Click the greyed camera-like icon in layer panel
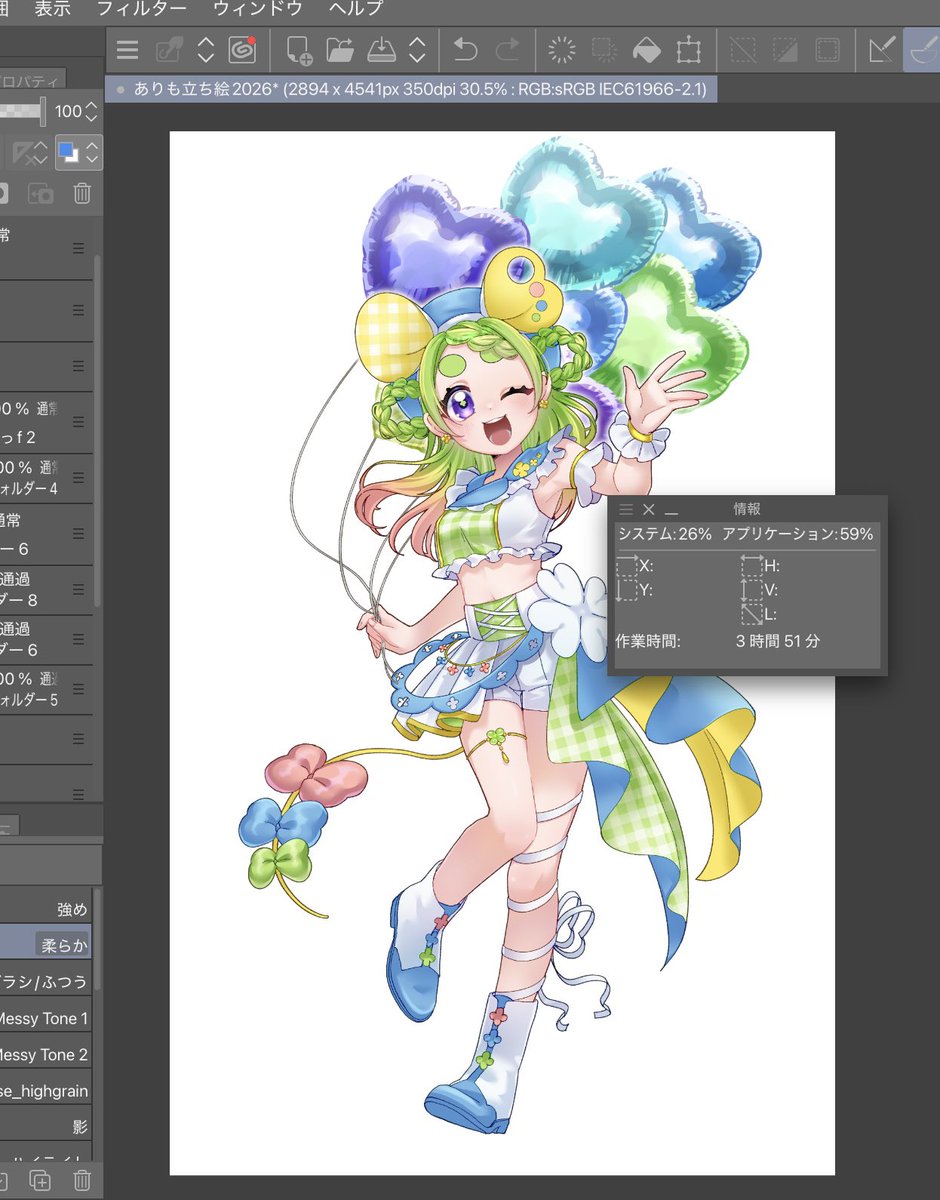This screenshot has height=1200, width=940. pos(40,193)
